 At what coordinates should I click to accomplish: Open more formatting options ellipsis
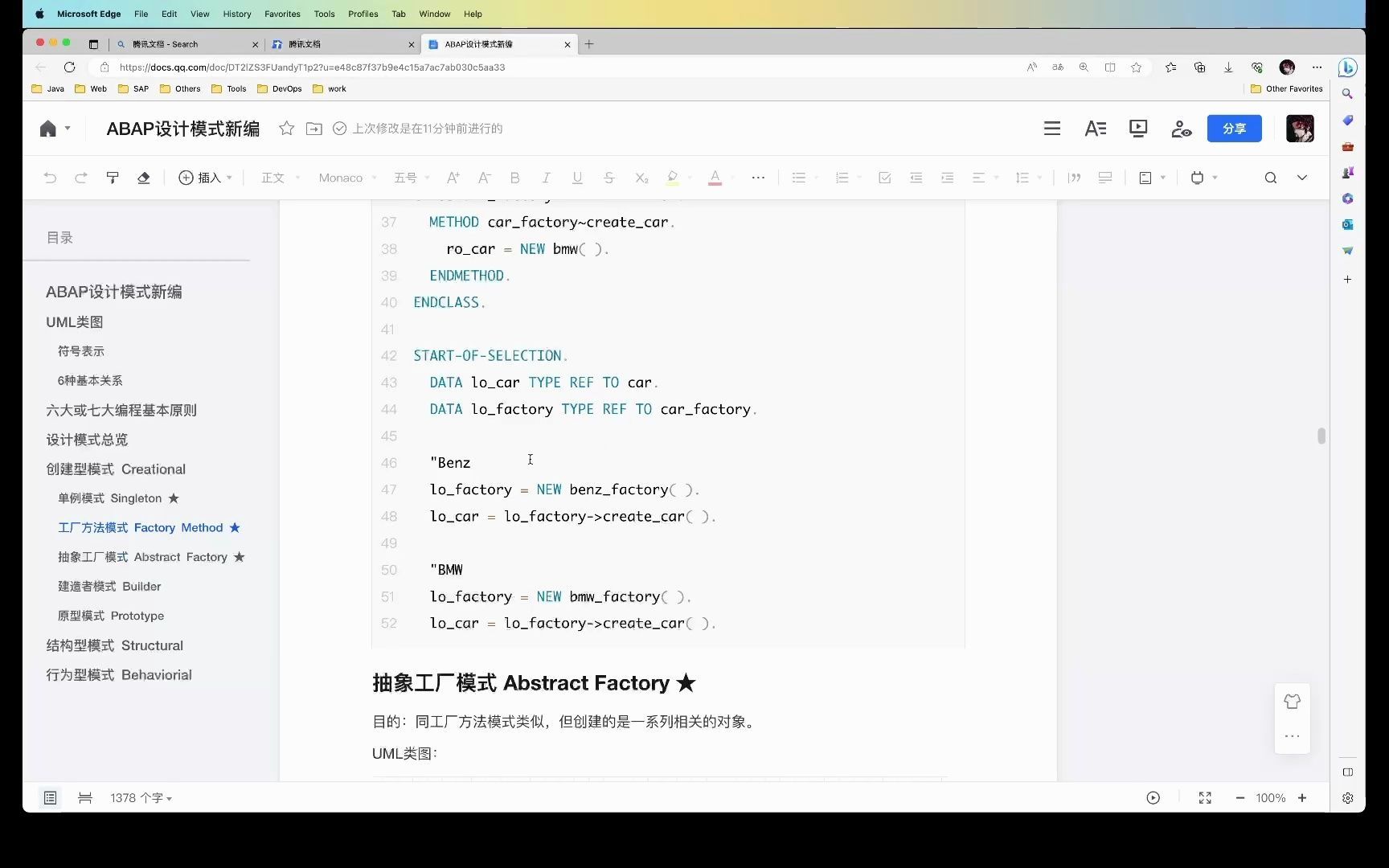(758, 178)
